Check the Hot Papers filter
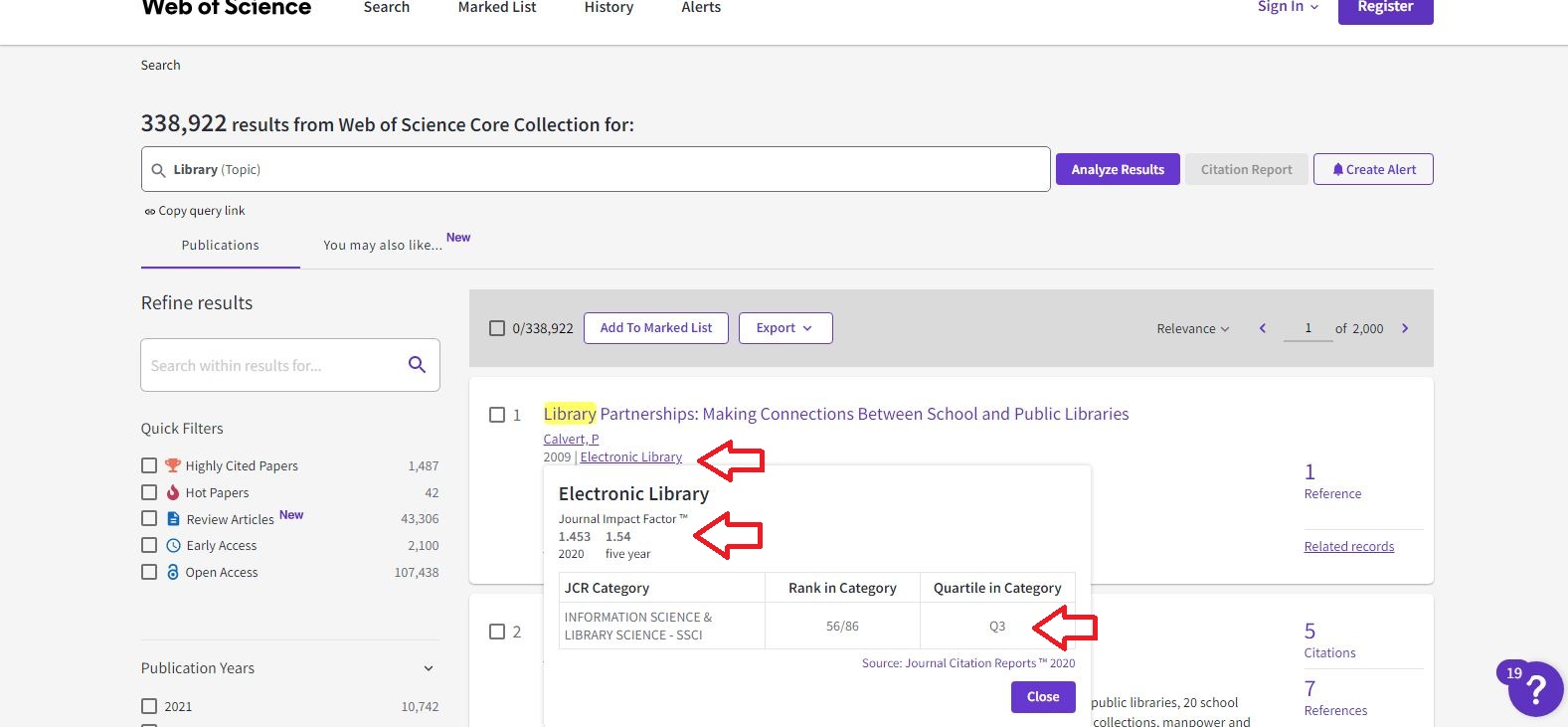The height and width of the screenshot is (727, 1568). point(149,492)
